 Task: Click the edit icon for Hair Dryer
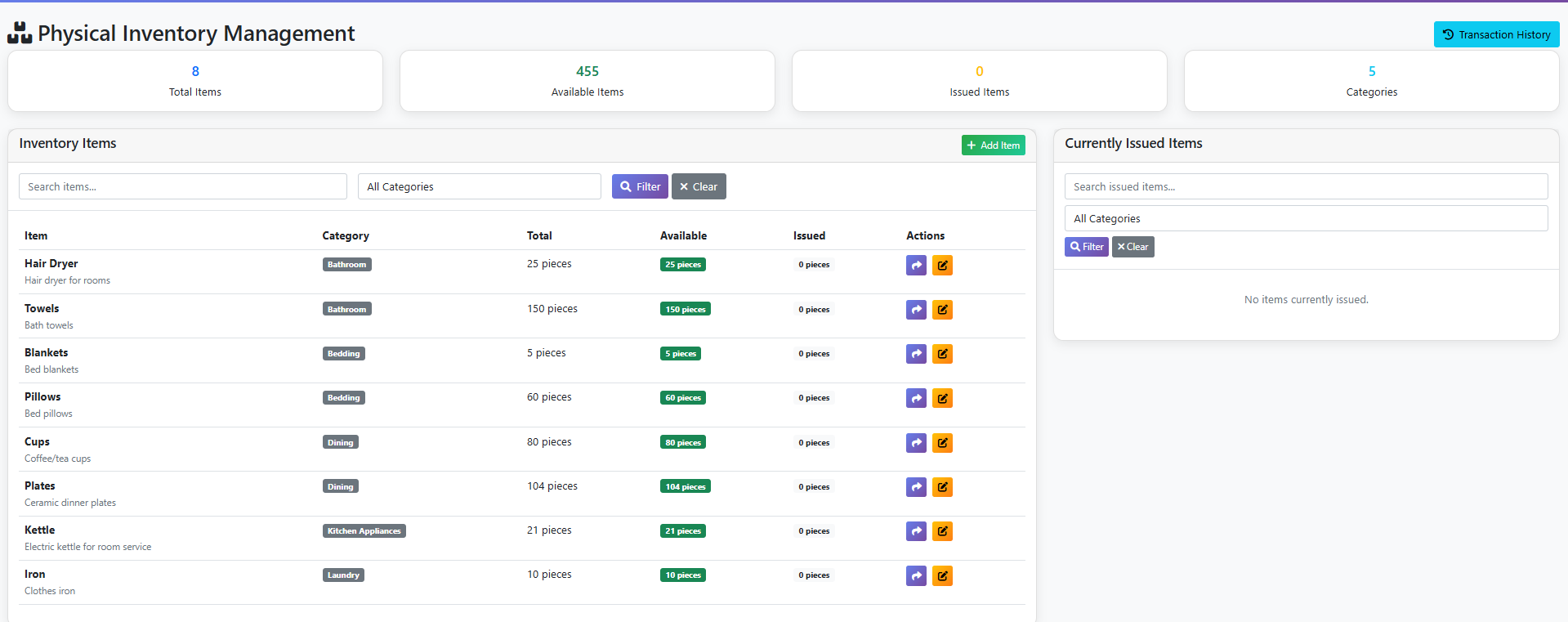[x=942, y=266]
